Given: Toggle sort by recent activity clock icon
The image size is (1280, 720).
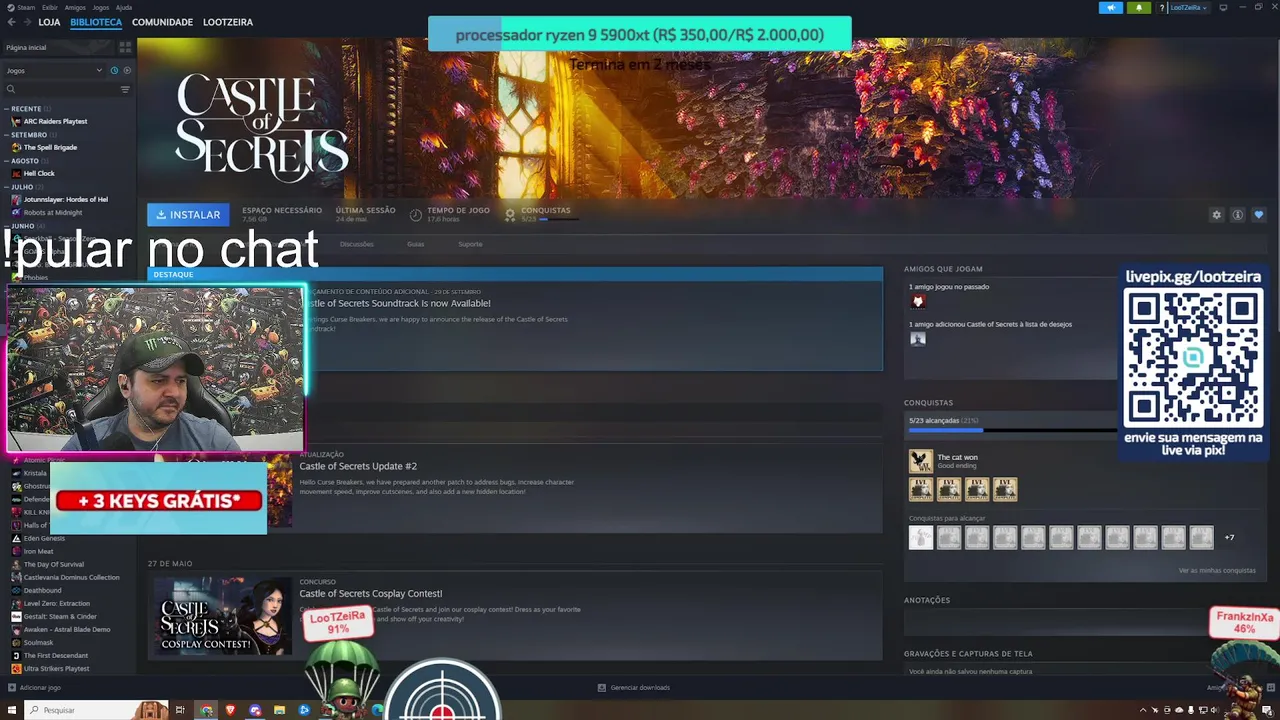Looking at the screenshot, I should click(x=114, y=70).
